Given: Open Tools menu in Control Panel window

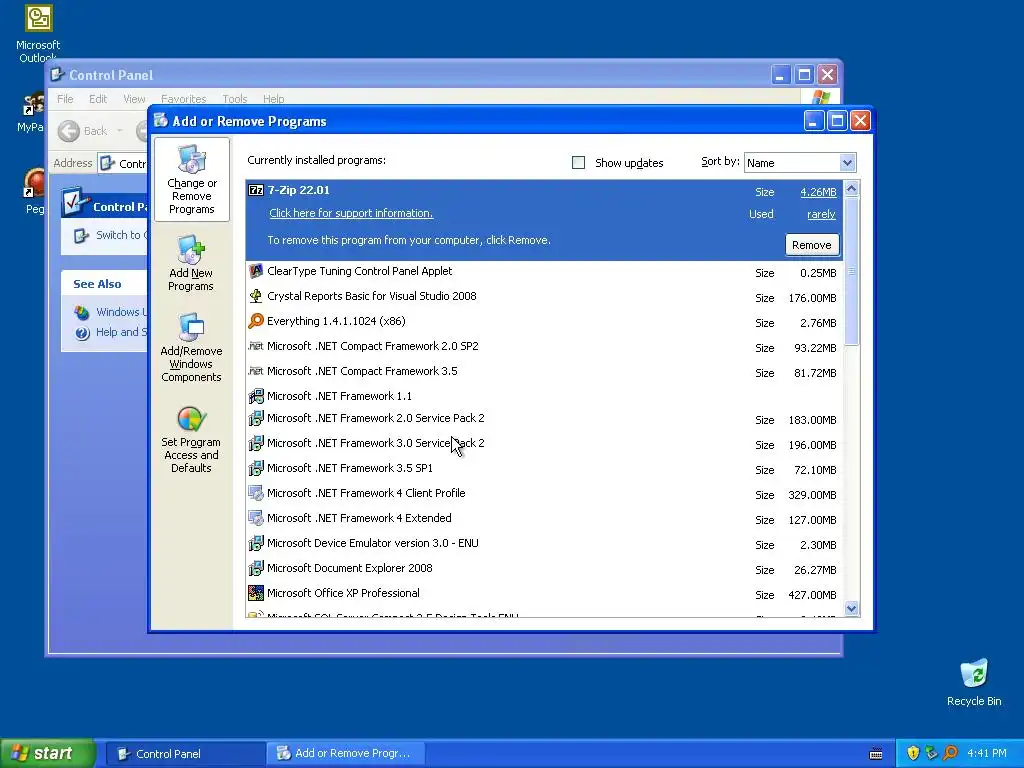Looking at the screenshot, I should pyautogui.click(x=234, y=99).
